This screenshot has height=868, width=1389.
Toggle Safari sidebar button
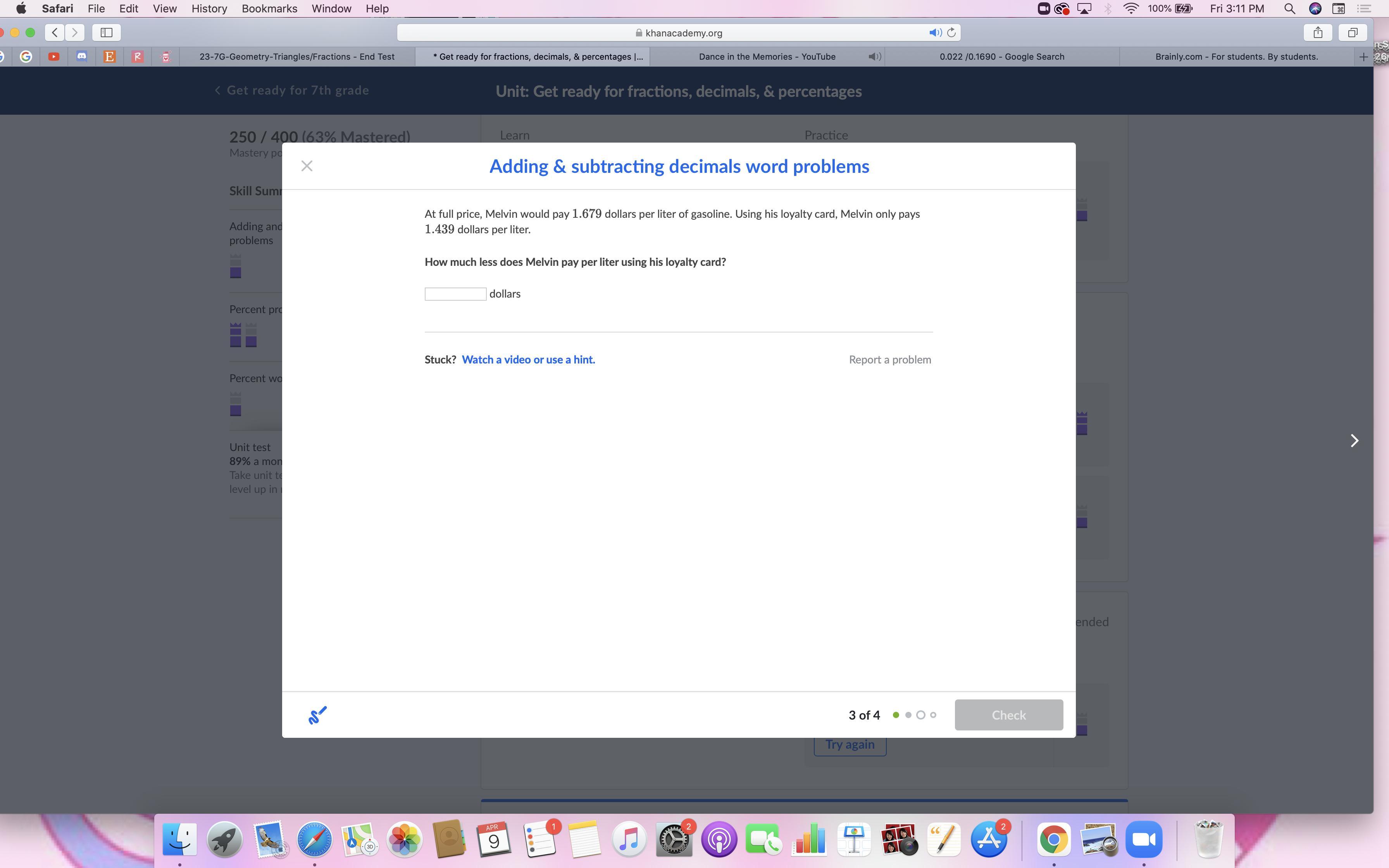coord(106,33)
